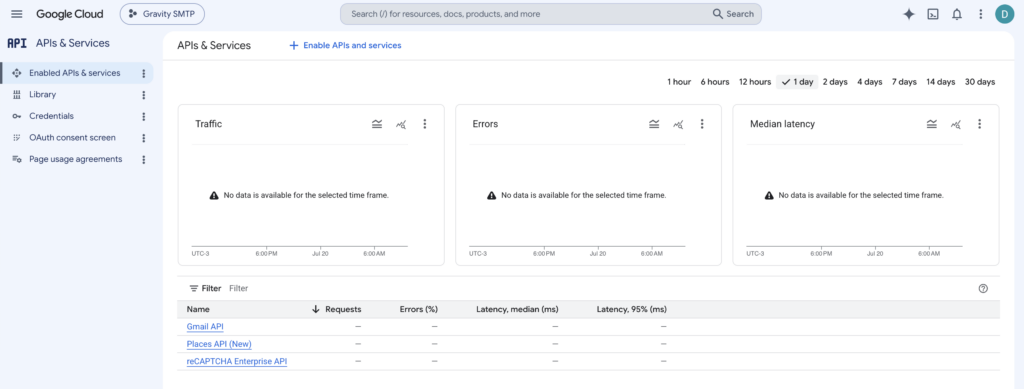The height and width of the screenshot is (389, 1024).
Task: Select the 7 days time range
Action: point(904,82)
